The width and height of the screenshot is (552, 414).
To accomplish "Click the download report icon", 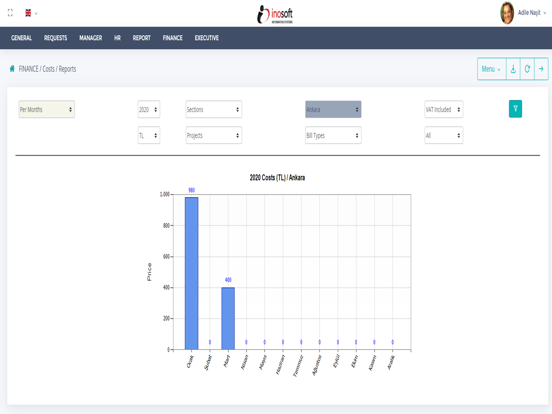I will (x=513, y=69).
